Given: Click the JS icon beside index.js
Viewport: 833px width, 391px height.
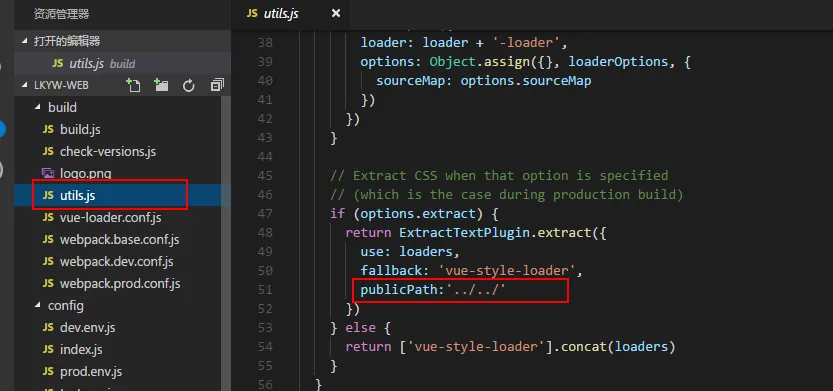Looking at the screenshot, I should (48, 350).
